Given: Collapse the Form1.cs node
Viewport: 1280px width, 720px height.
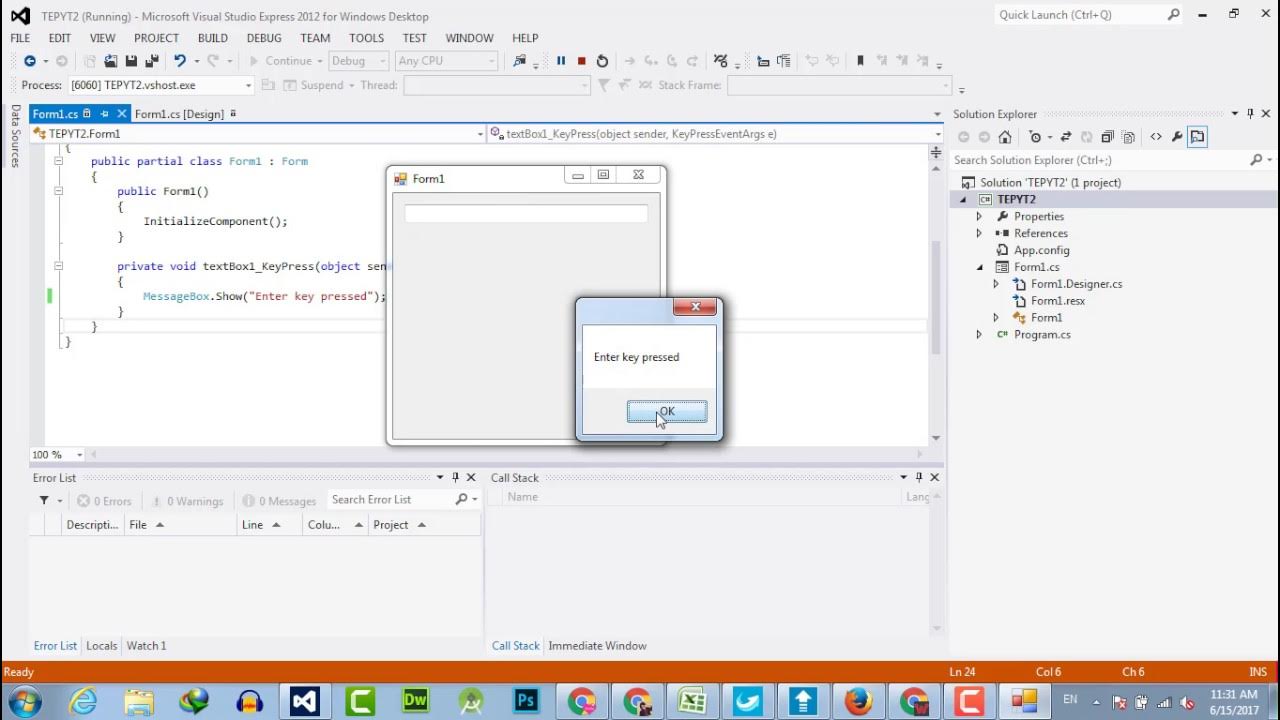Looking at the screenshot, I should [x=979, y=268].
